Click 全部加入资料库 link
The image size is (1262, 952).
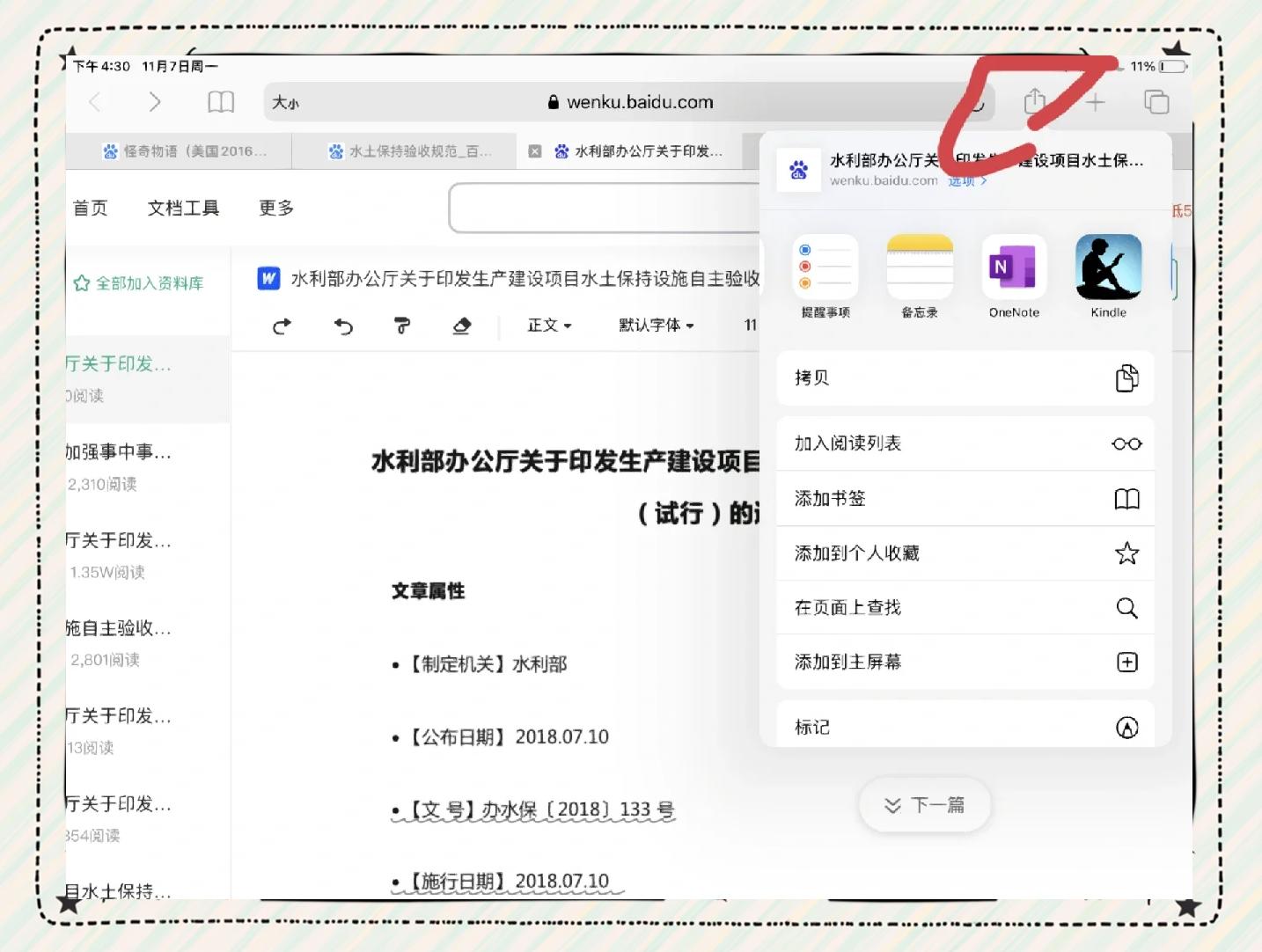point(139,283)
